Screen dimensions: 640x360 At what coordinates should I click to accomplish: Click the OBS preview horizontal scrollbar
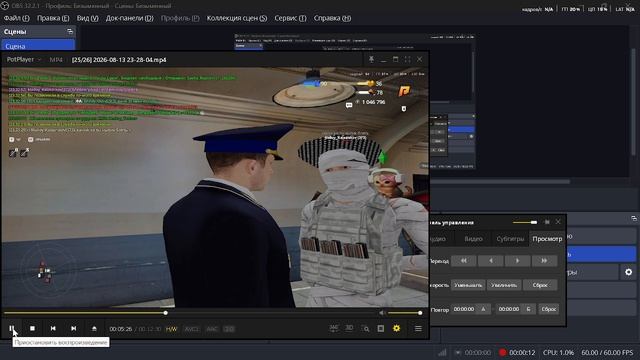point(500,181)
